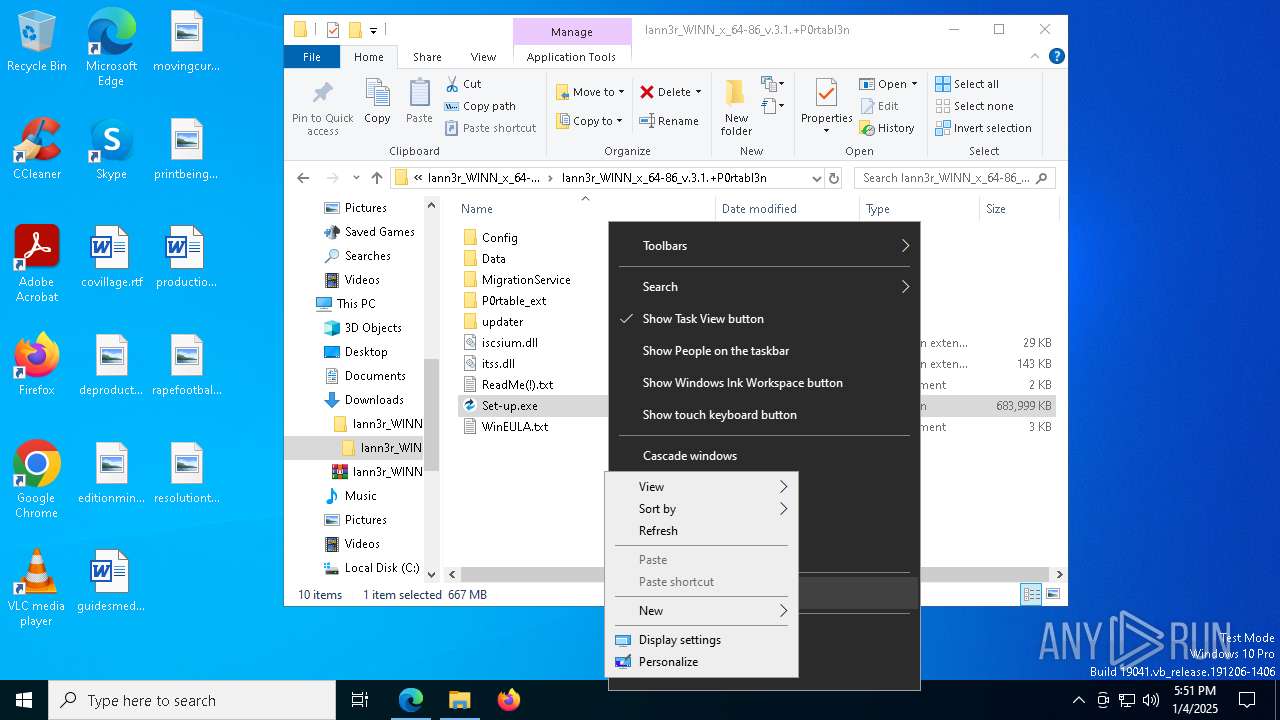1280x720 pixels.
Task: Open Application Tools tab
Action: pyautogui.click(x=571, y=57)
